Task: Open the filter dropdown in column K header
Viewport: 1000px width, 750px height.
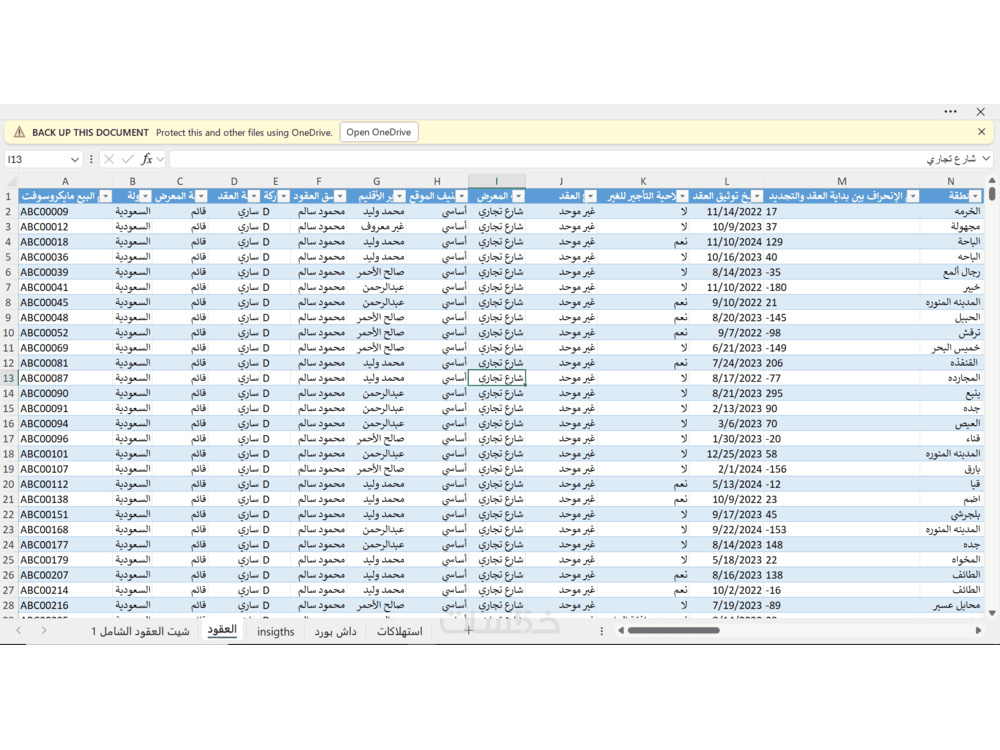Action: click(682, 196)
